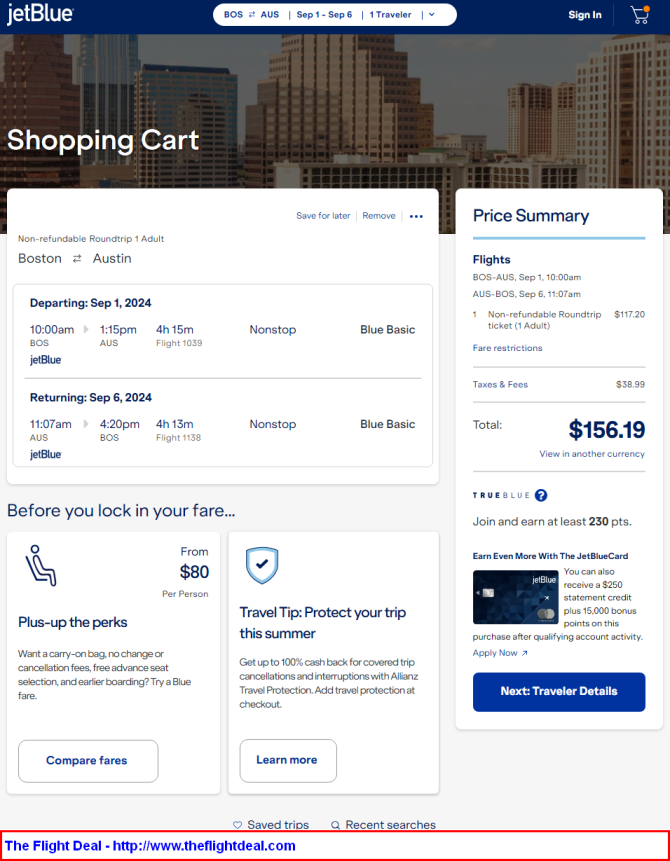View total in another currency
The image size is (670, 861).
pos(592,454)
